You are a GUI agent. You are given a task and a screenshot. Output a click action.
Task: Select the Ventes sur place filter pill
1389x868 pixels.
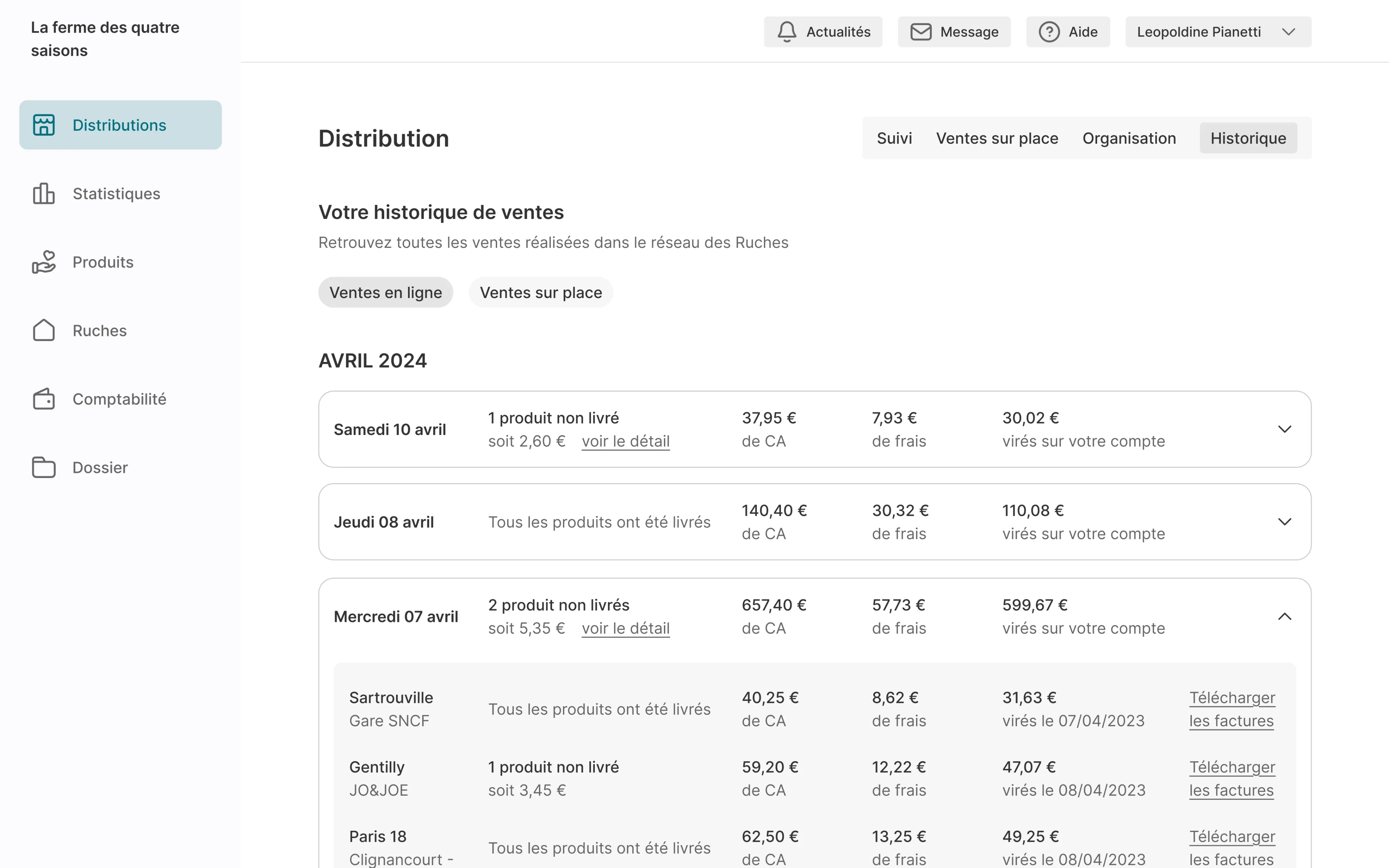point(541,293)
